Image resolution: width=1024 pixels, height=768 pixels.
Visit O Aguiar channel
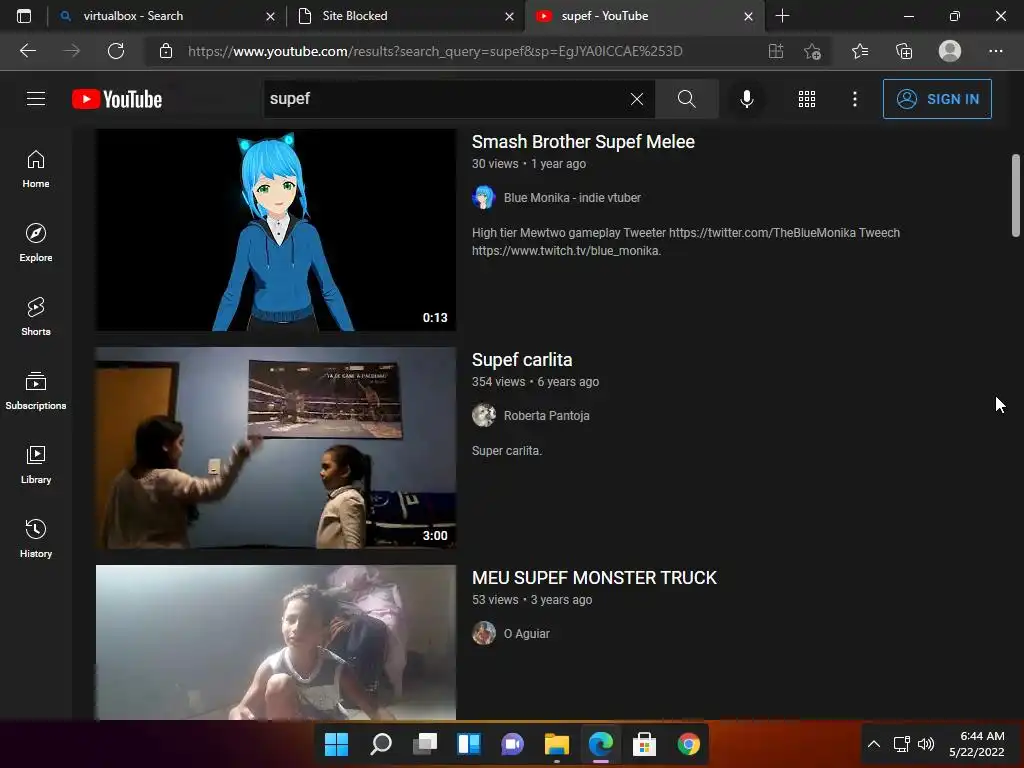pos(526,634)
